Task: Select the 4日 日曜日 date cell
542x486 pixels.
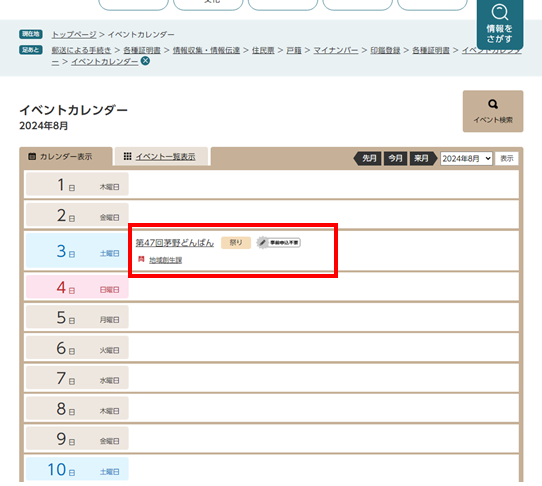Action: (77, 287)
